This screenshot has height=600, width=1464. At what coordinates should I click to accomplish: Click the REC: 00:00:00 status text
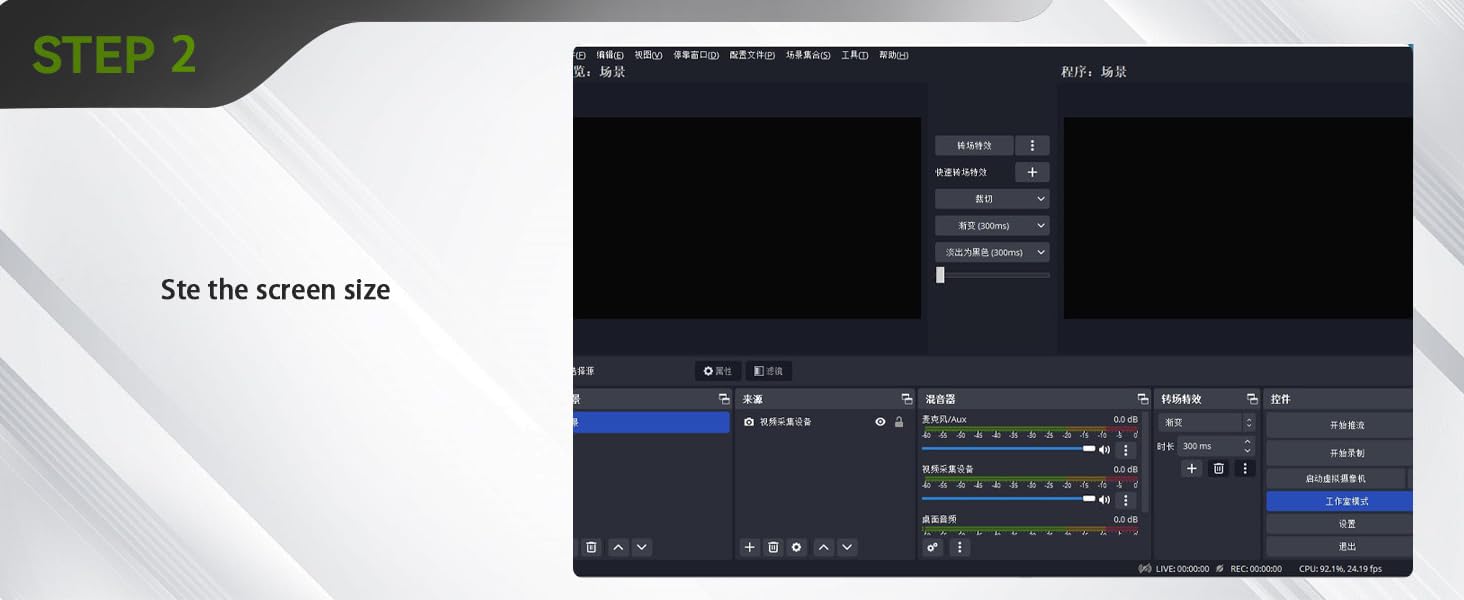[x=1256, y=569]
